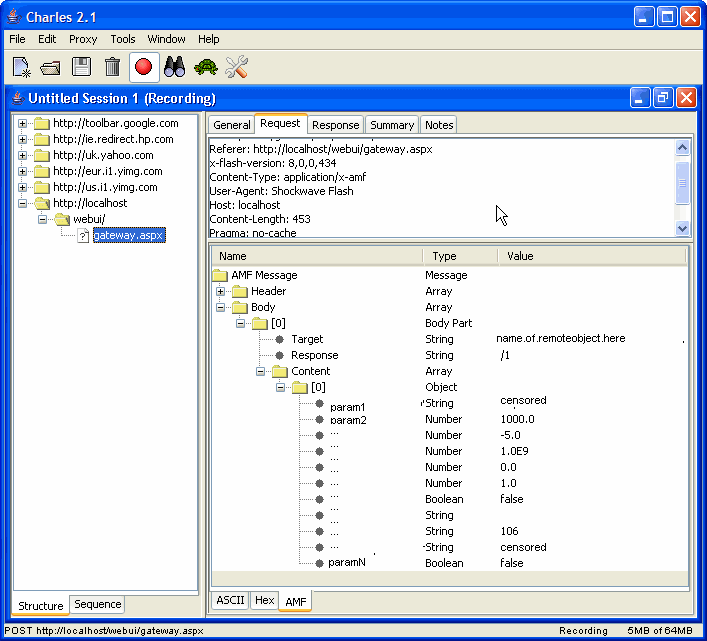
Task: Click the Type column header
Action: tap(460, 256)
